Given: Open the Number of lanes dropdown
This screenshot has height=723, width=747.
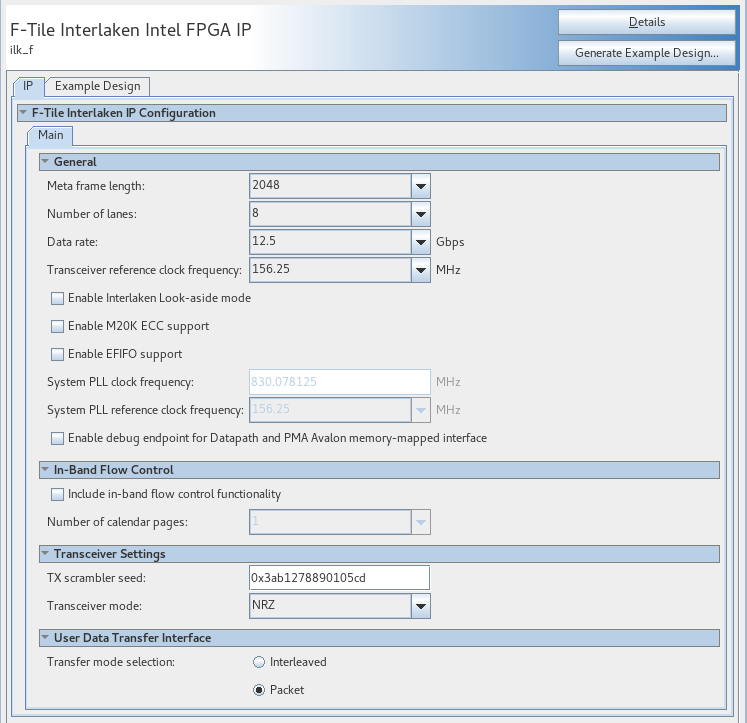Looking at the screenshot, I should click(421, 214).
